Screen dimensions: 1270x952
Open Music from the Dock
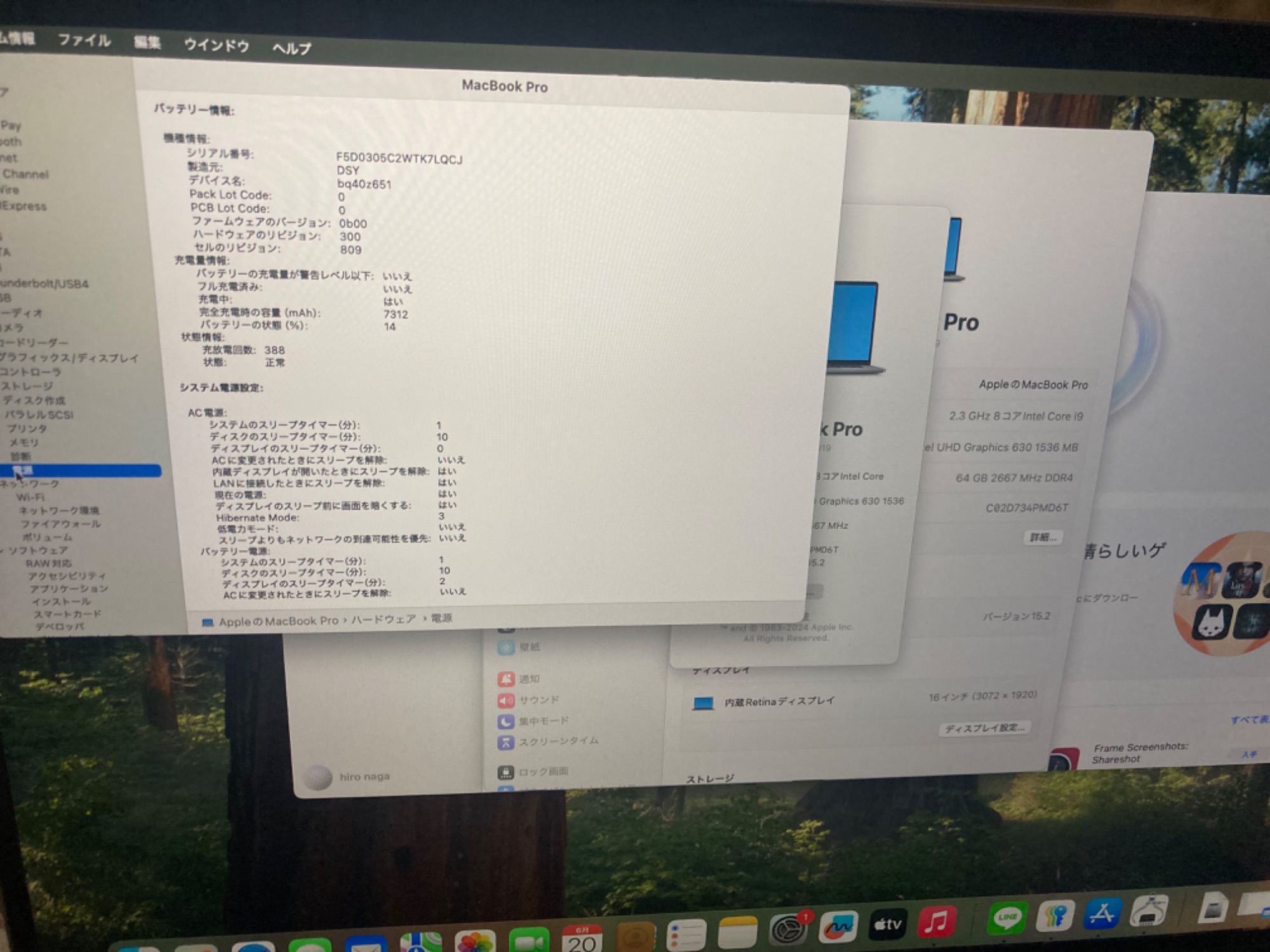click(x=937, y=921)
